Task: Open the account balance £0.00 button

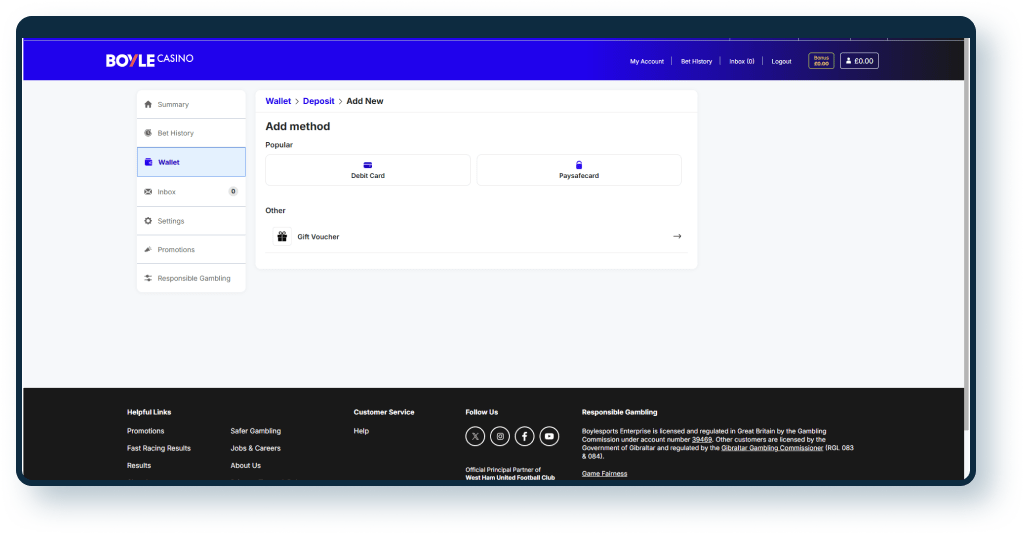Action: [x=859, y=61]
